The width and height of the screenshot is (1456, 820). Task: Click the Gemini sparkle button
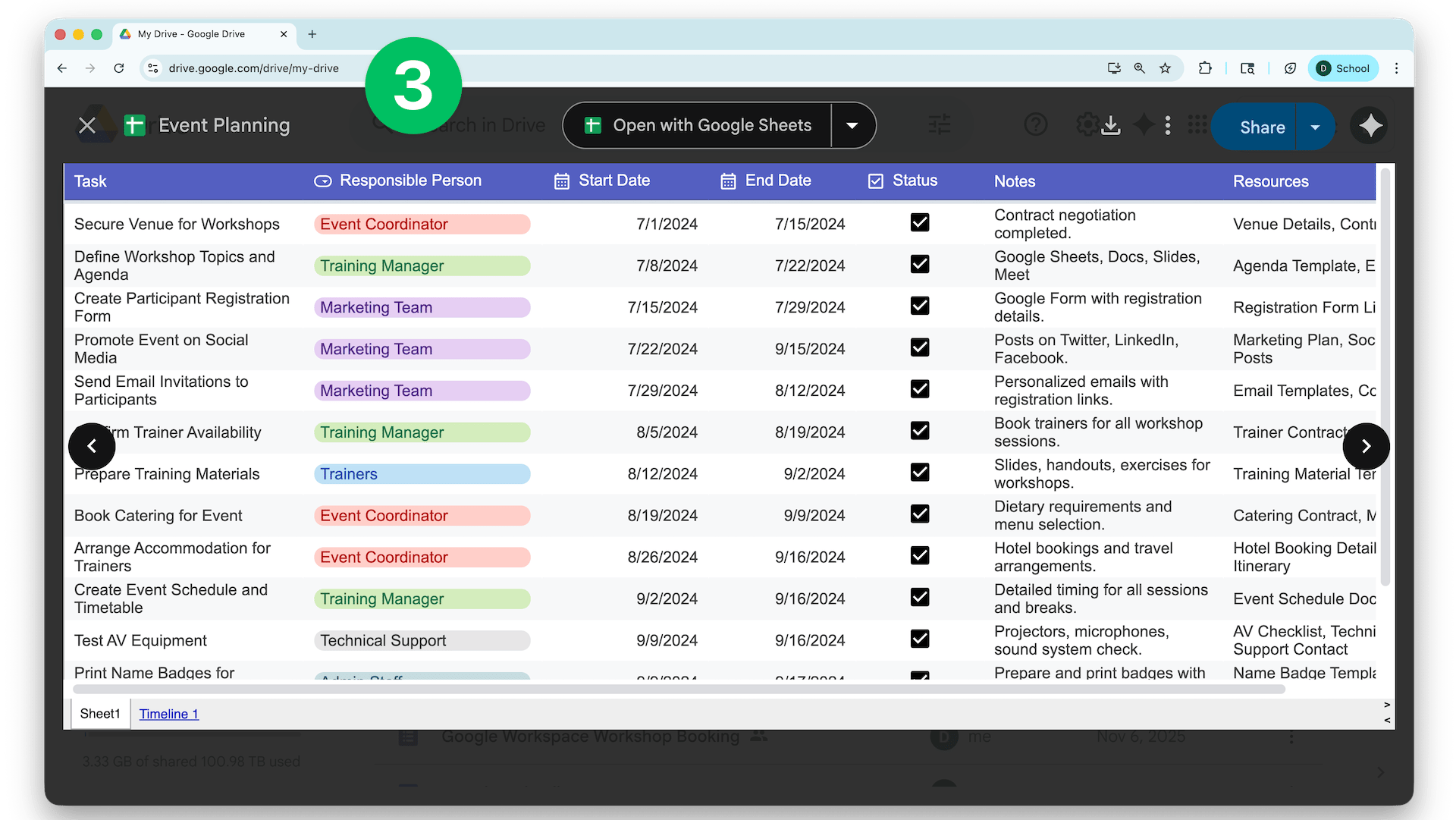[1370, 126]
